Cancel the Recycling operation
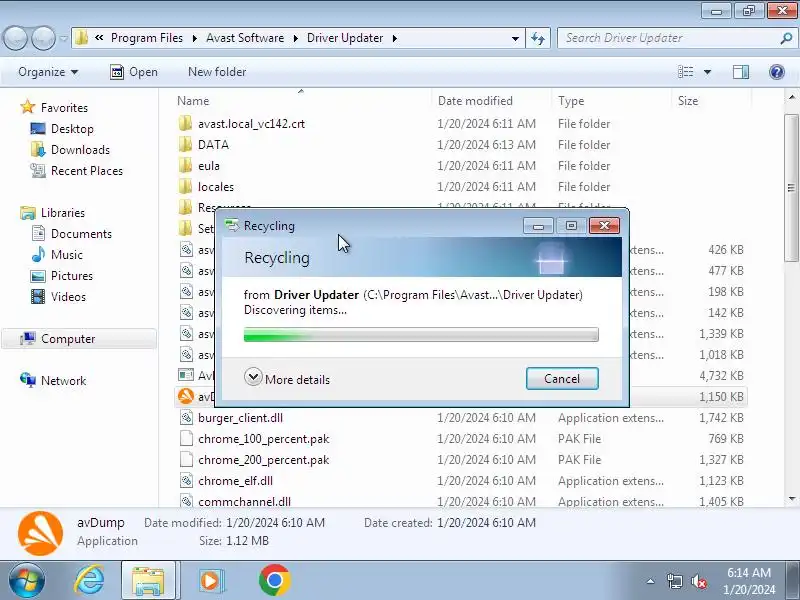The height and width of the screenshot is (600, 800). (x=562, y=379)
